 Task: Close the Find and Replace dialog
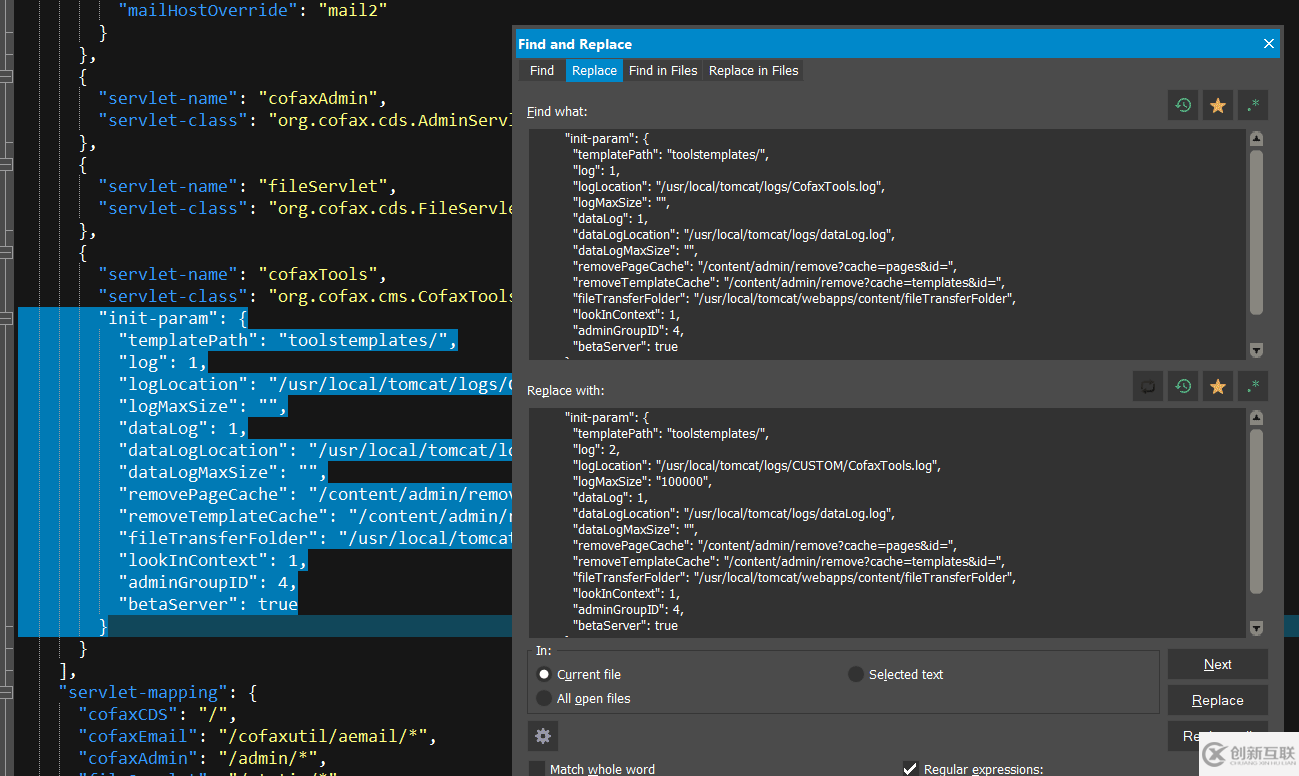1269,44
